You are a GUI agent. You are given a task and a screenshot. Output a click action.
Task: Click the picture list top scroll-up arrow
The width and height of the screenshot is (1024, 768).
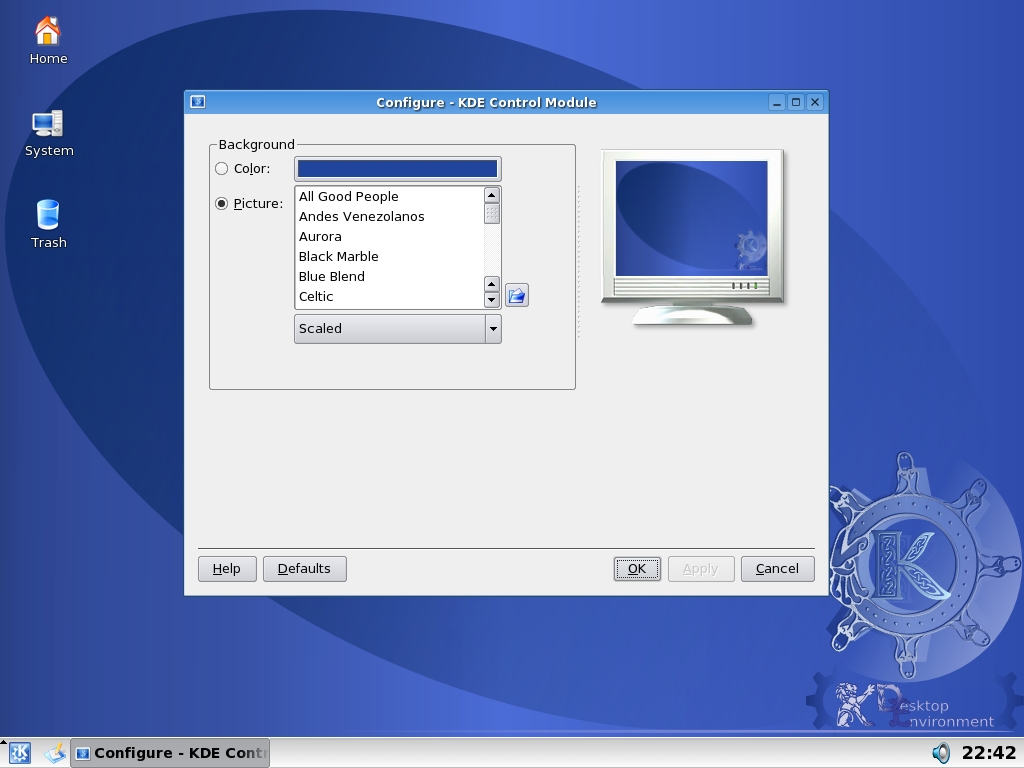tap(492, 195)
